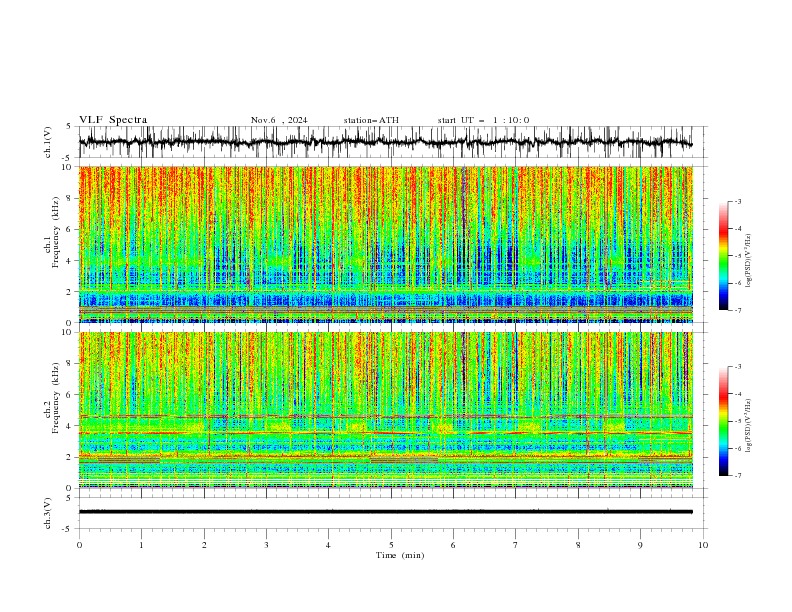
Task: Click the ch.1 spectrogram "10" frequency tick
Action: click(68, 167)
